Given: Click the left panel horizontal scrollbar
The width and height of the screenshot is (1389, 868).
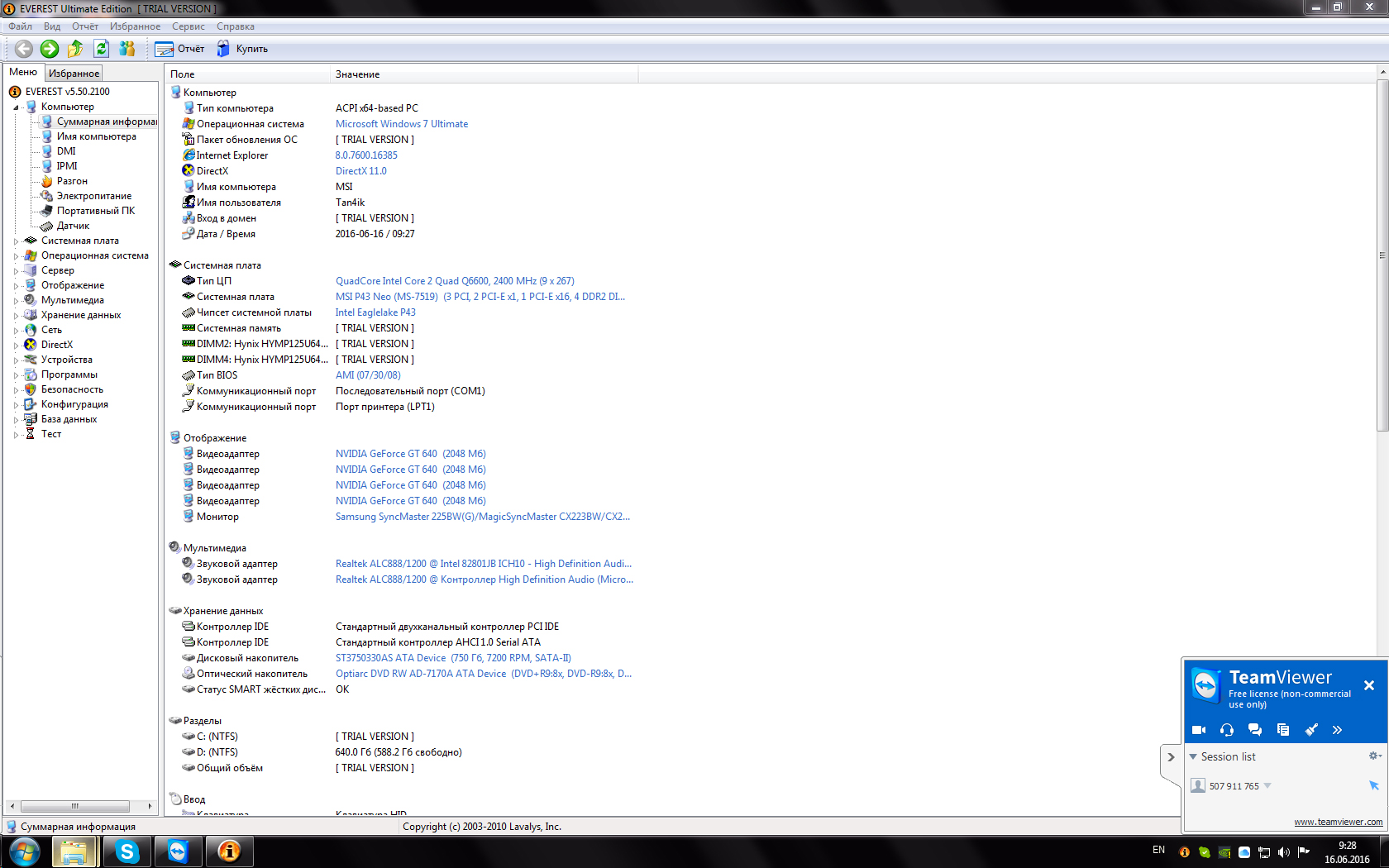Looking at the screenshot, I should coord(74,806).
